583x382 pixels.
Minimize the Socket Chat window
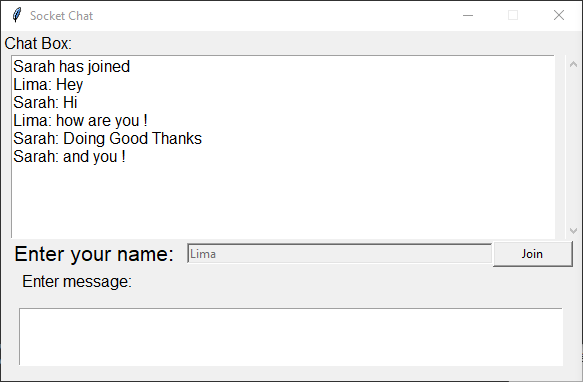(468, 15)
